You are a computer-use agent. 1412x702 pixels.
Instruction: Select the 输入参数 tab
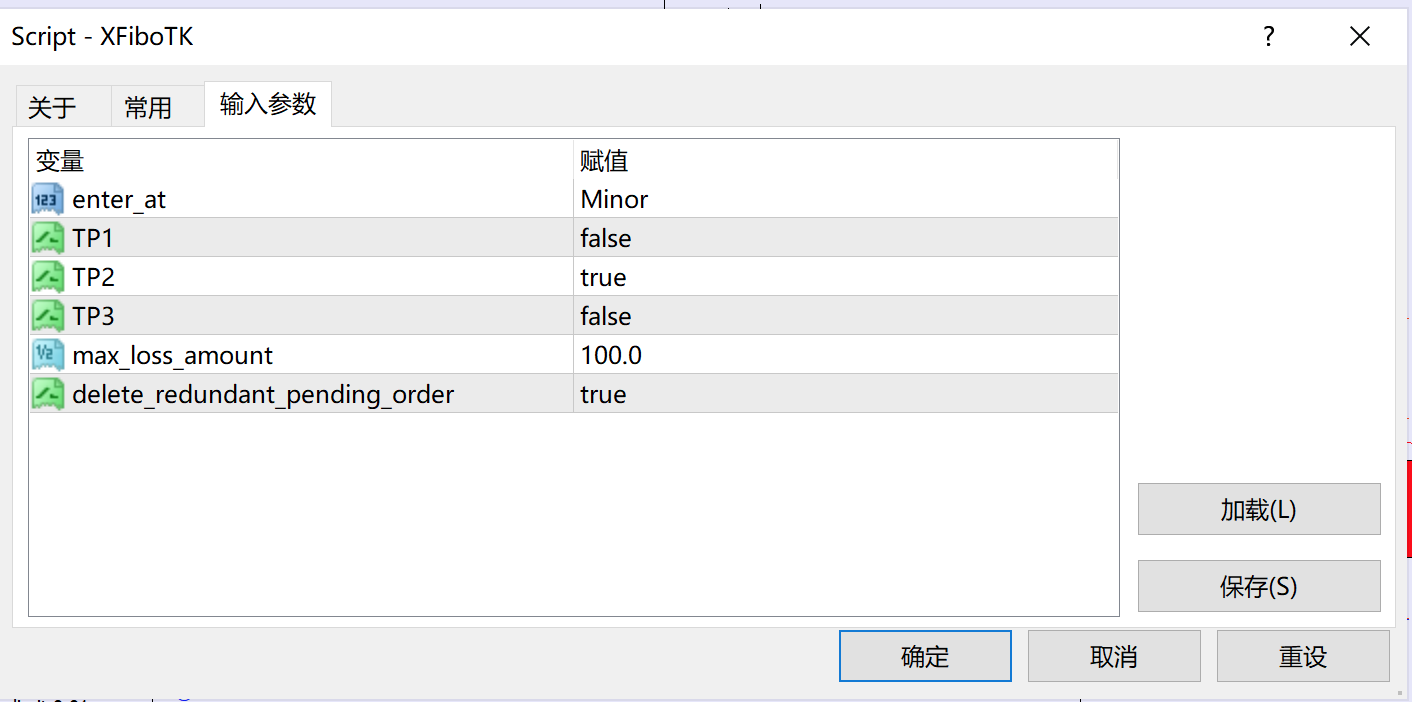(268, 104)
